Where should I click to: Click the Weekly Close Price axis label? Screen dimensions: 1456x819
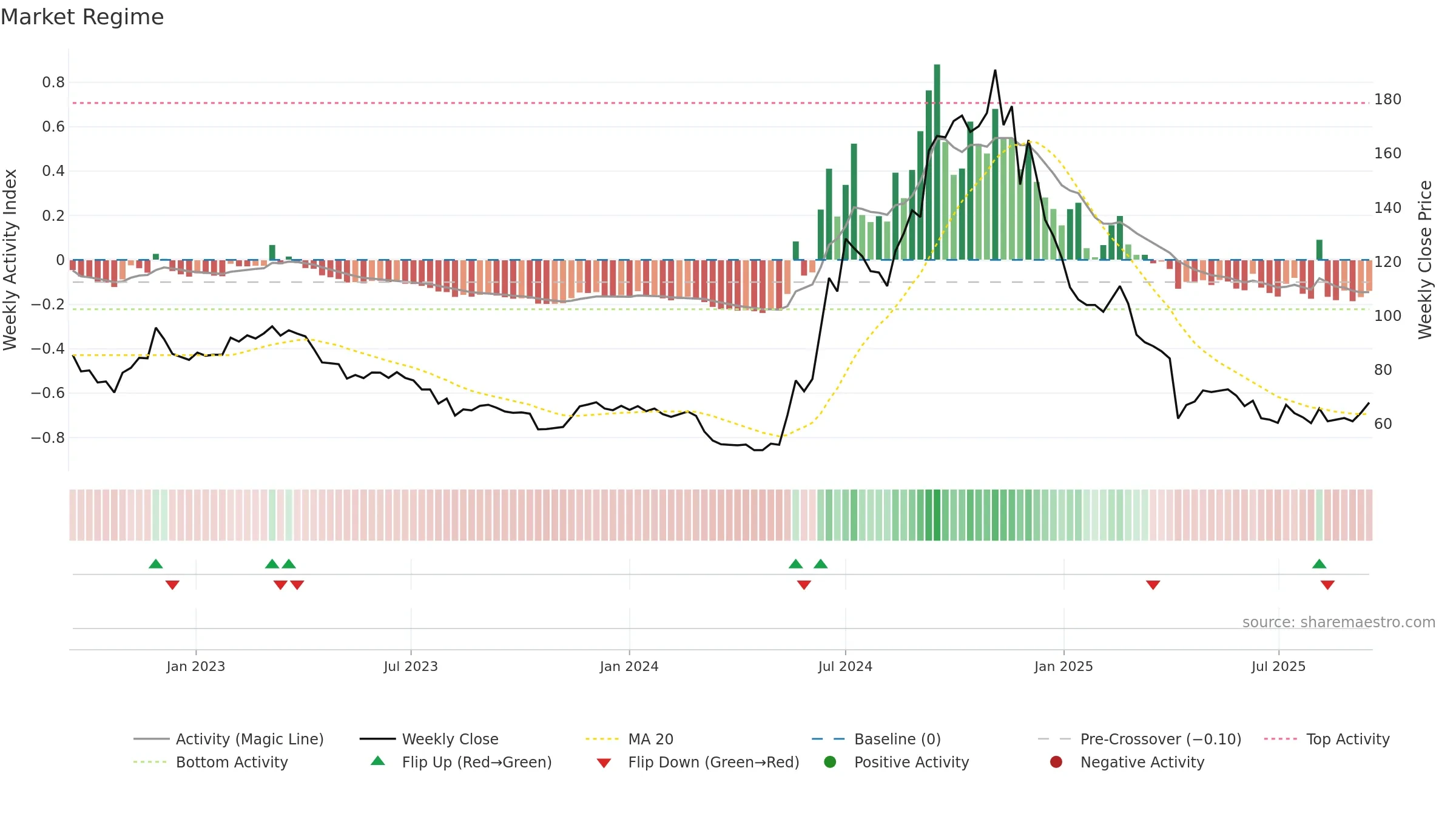(x=1424, y=260)
